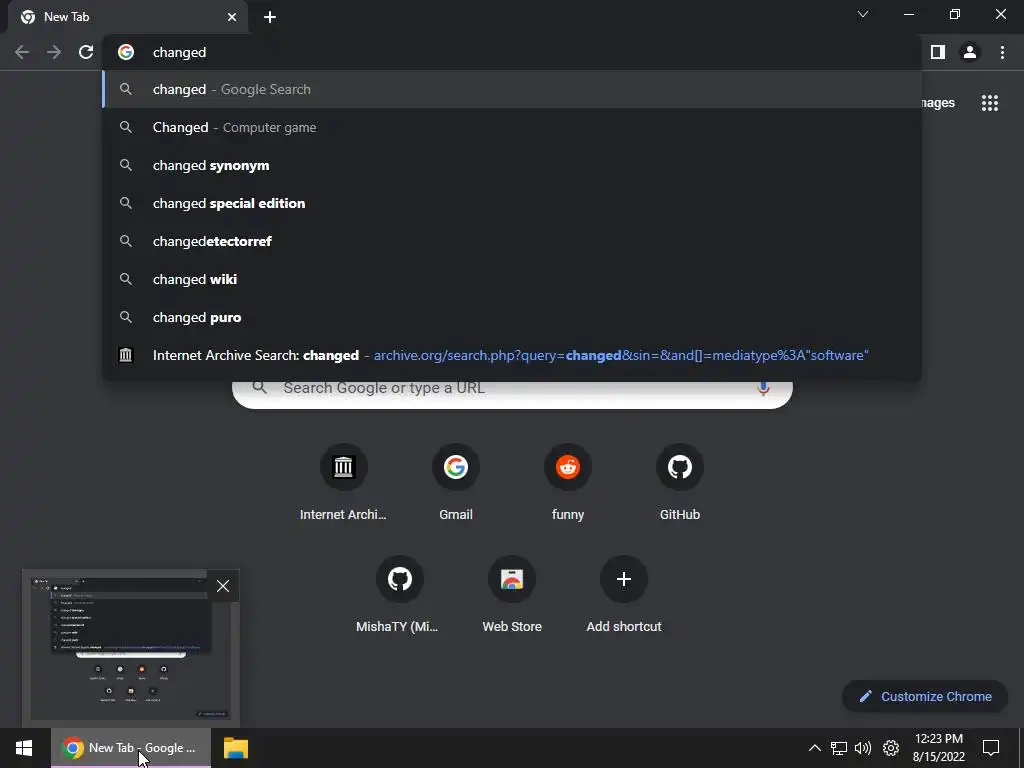Viewport: 1024px width, 768px height.
Task: Close the Chrome taskbar preview
Action: coord(223,586)
